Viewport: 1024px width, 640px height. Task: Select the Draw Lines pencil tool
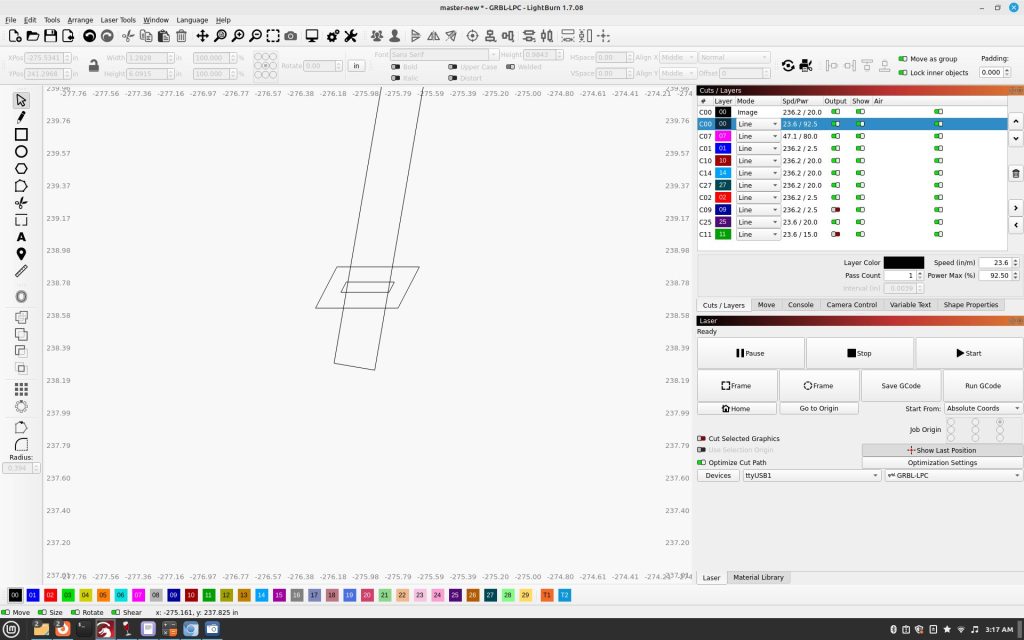pos(21,117)
